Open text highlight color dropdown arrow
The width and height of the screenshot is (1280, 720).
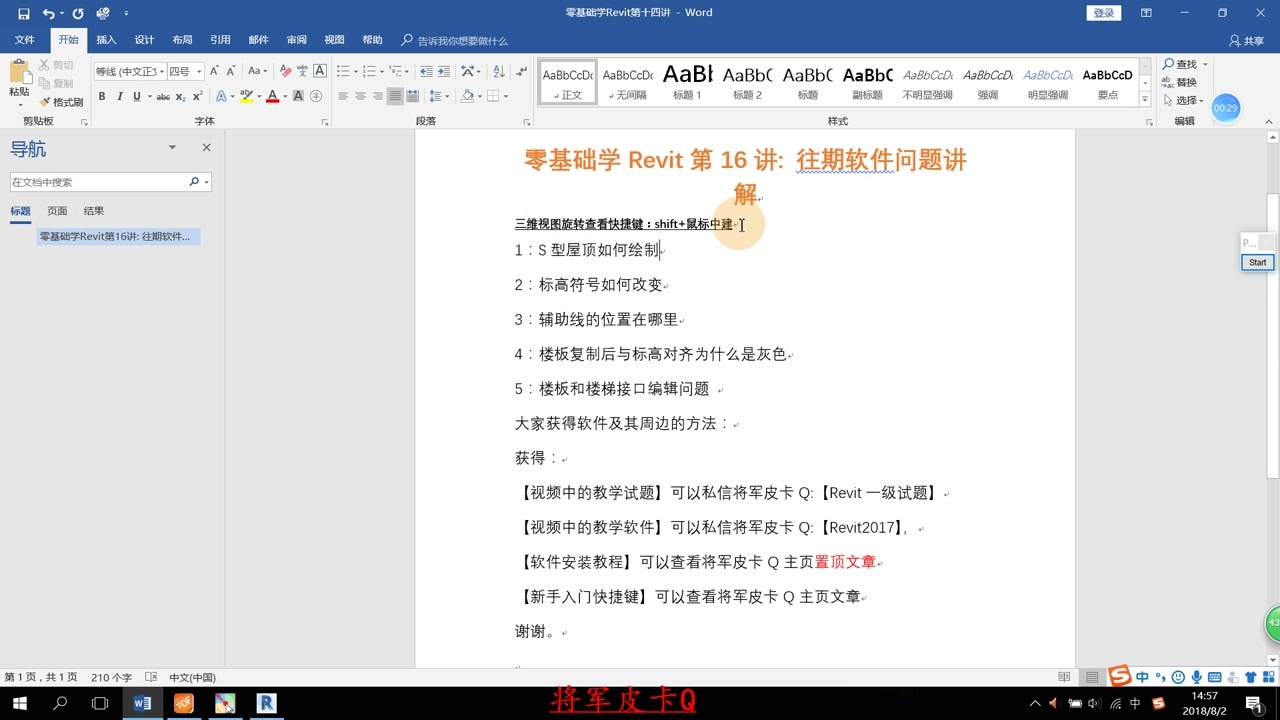[258, 97]
